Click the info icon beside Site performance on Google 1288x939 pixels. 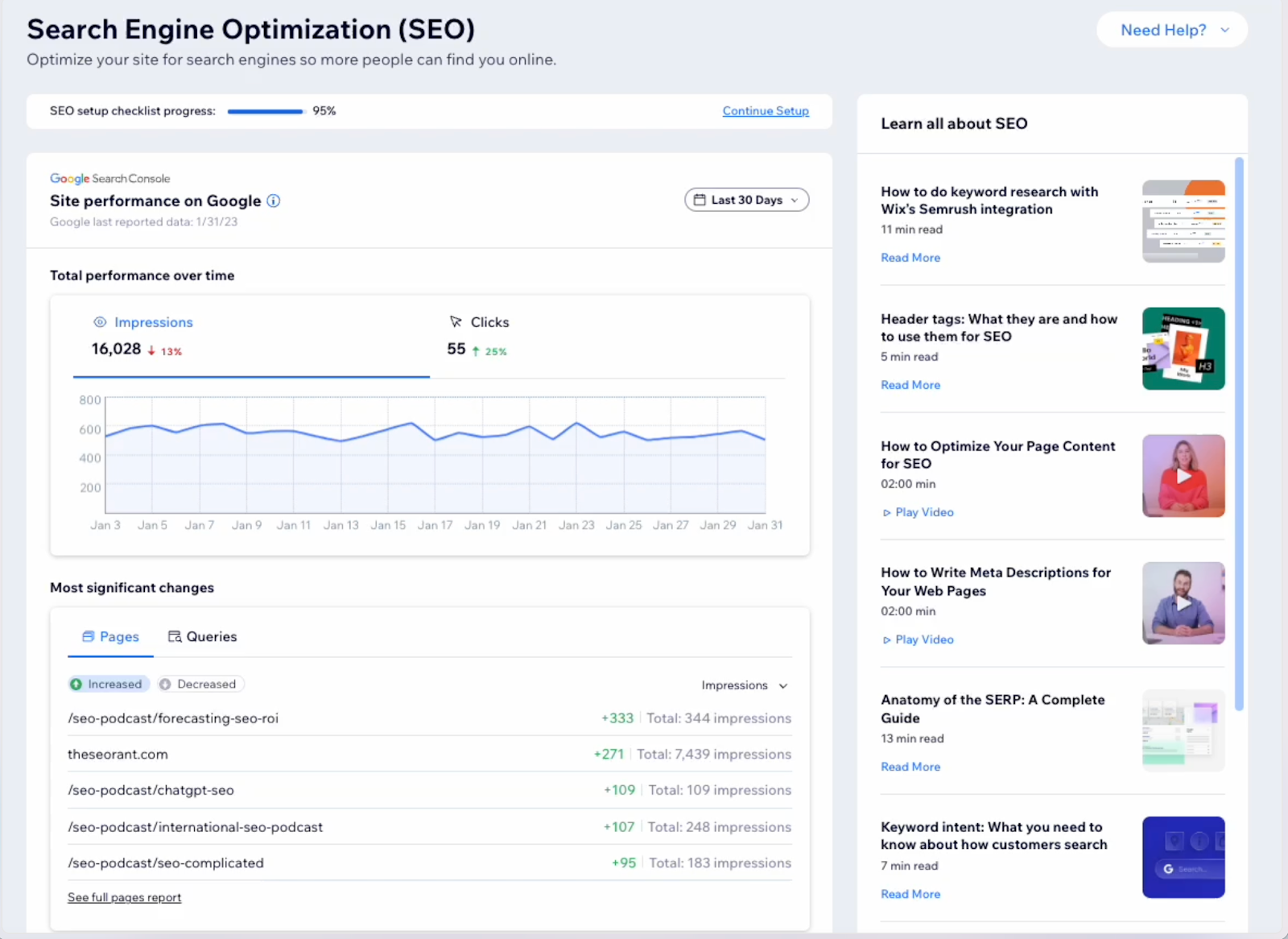click(x=273, y=201)
